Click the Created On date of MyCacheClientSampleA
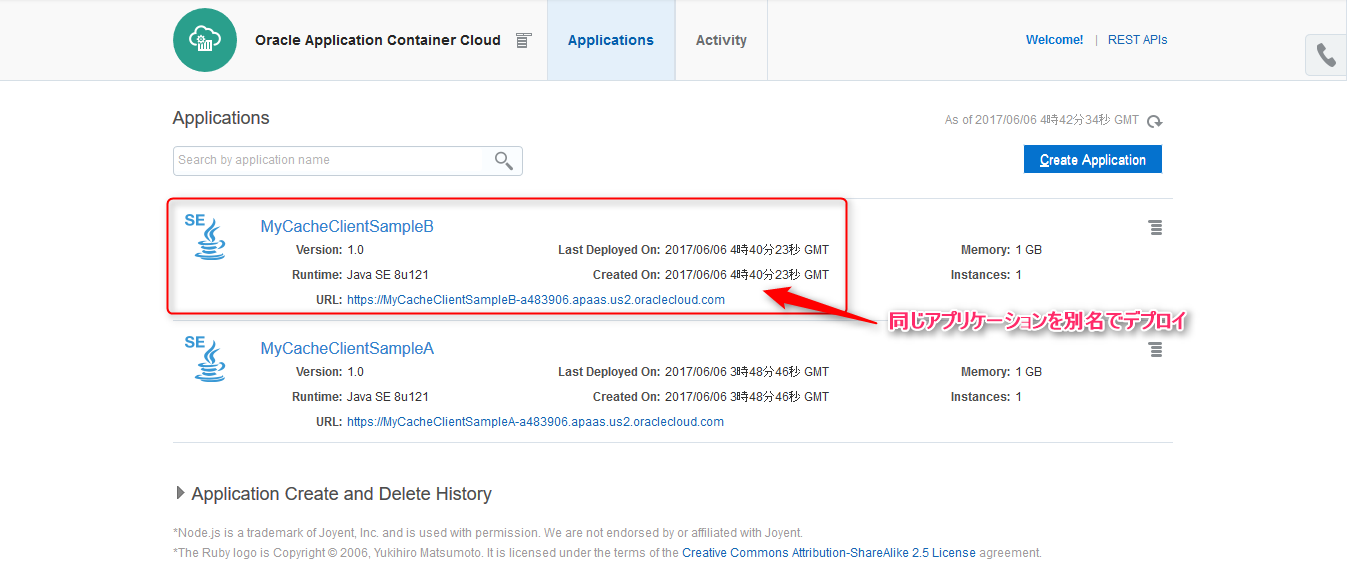 747,397
